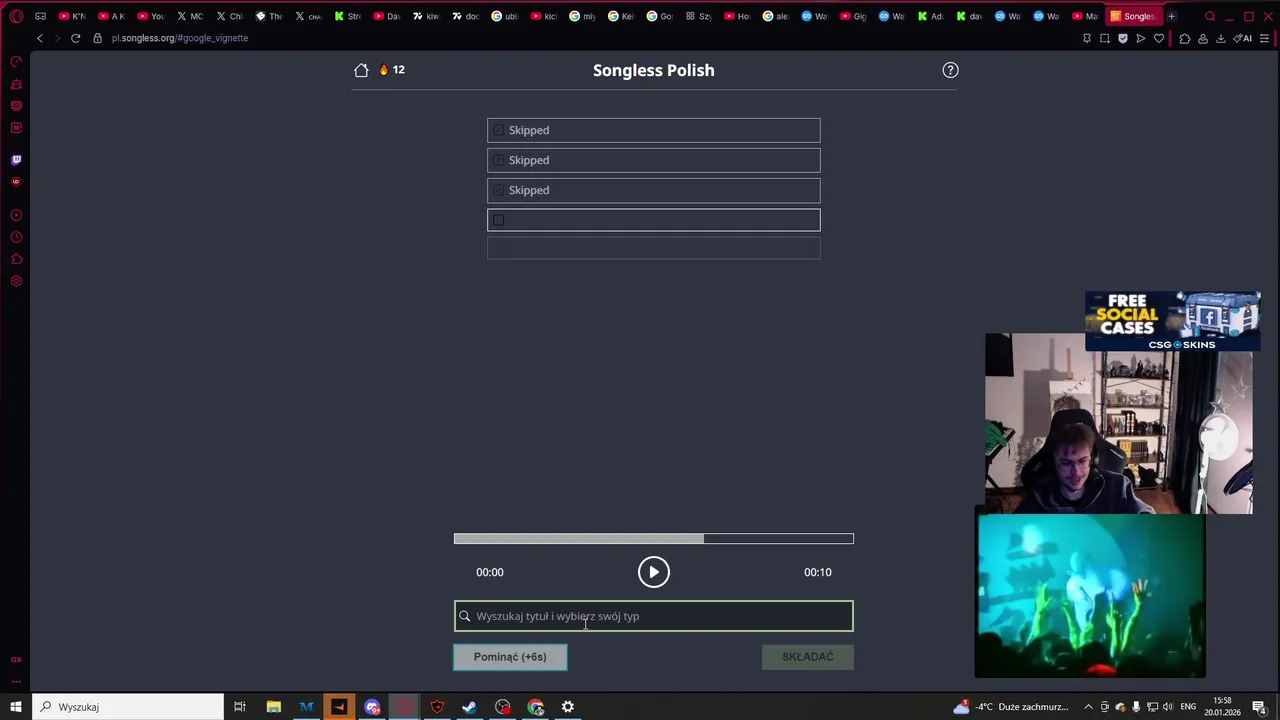
Task: Open the ENG language switcher
Action: [1189, 707]
